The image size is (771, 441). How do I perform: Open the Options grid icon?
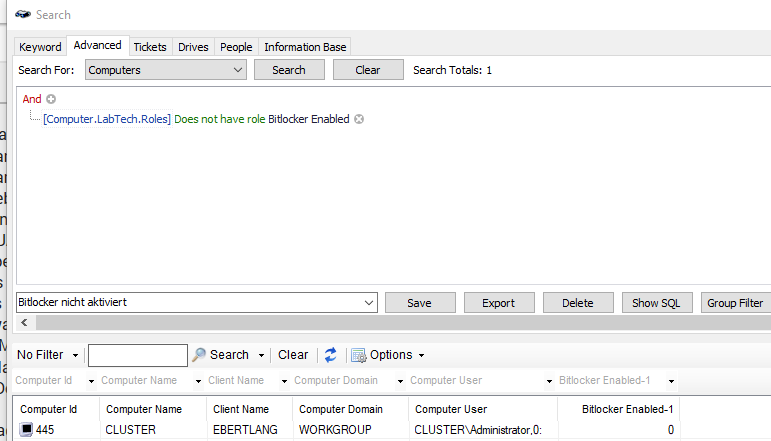[358, 355]
